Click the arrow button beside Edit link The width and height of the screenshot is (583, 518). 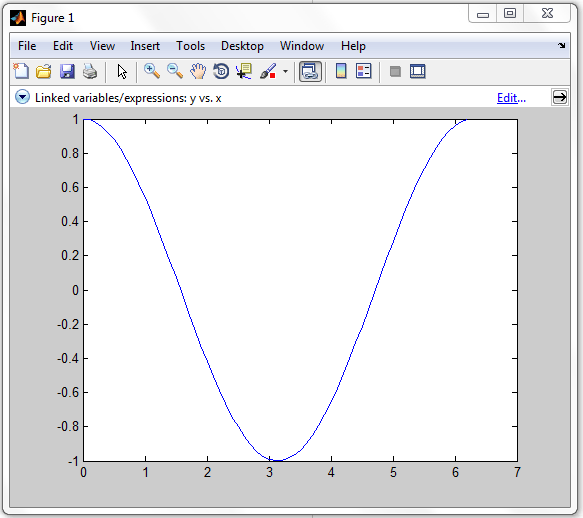click(560, 97)
